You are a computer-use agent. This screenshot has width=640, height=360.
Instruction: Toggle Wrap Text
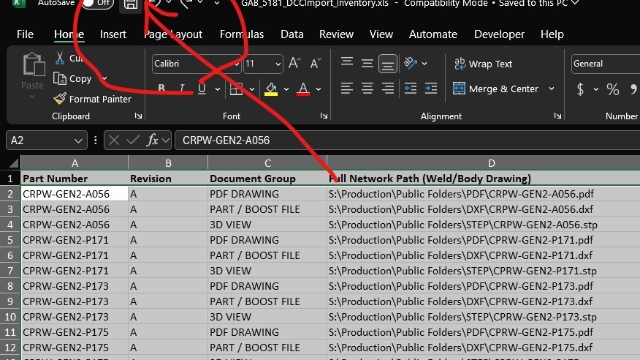483,64
